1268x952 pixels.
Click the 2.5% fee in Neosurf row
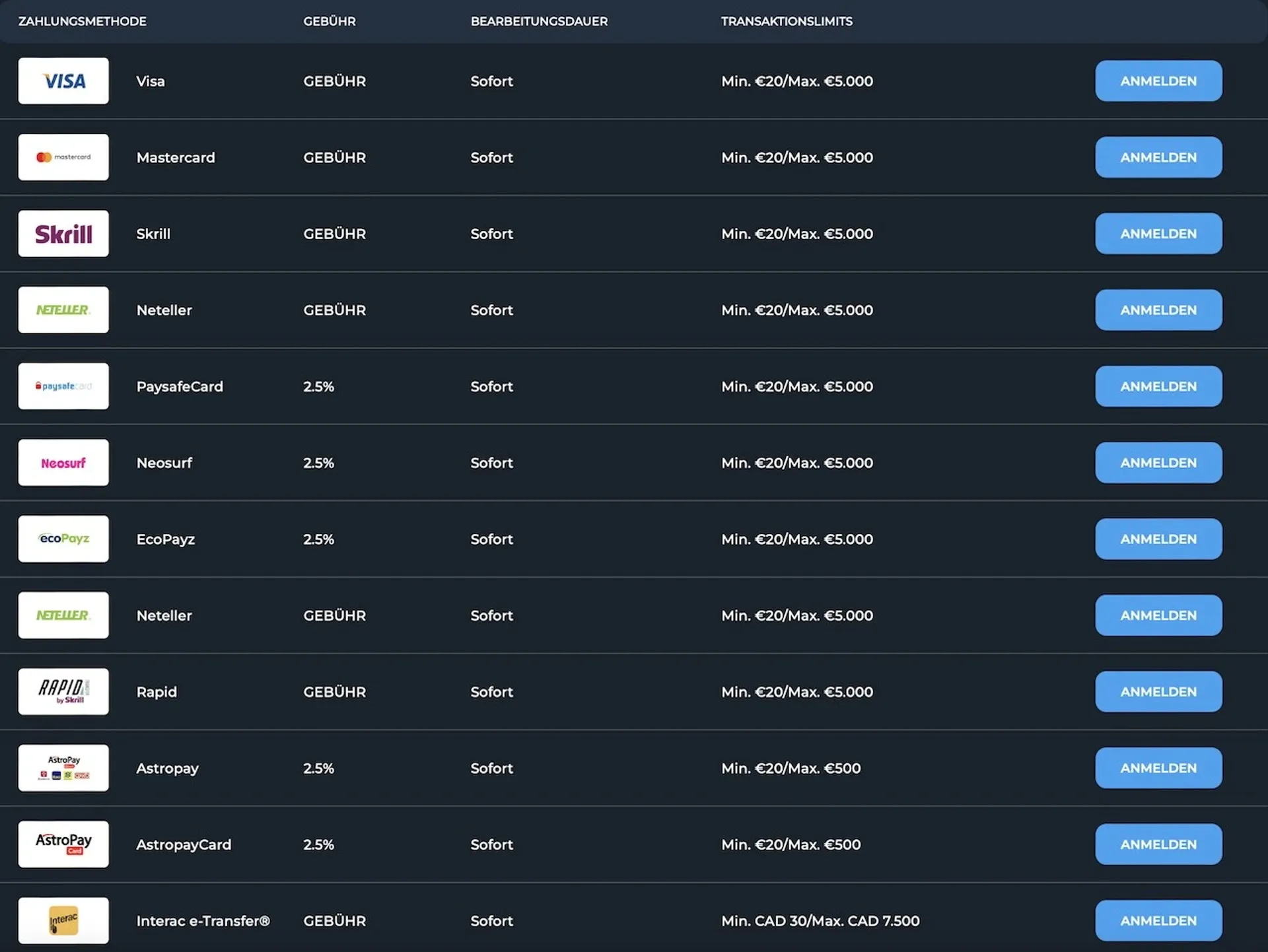point(318,463)
